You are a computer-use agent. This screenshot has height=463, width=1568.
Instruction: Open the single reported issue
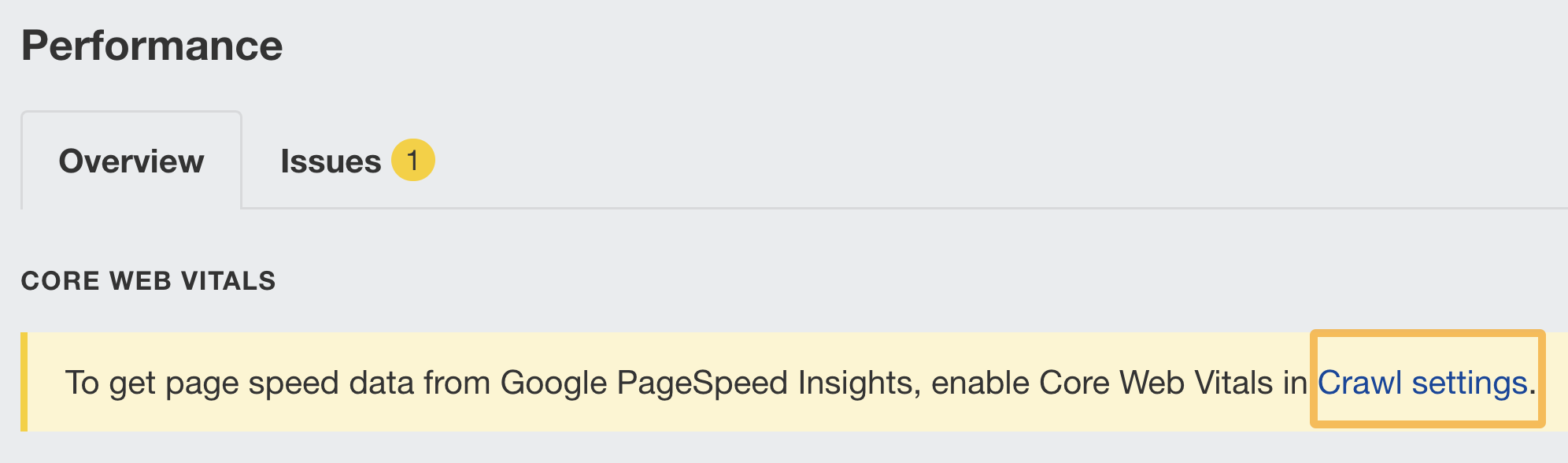click(354, 161)
